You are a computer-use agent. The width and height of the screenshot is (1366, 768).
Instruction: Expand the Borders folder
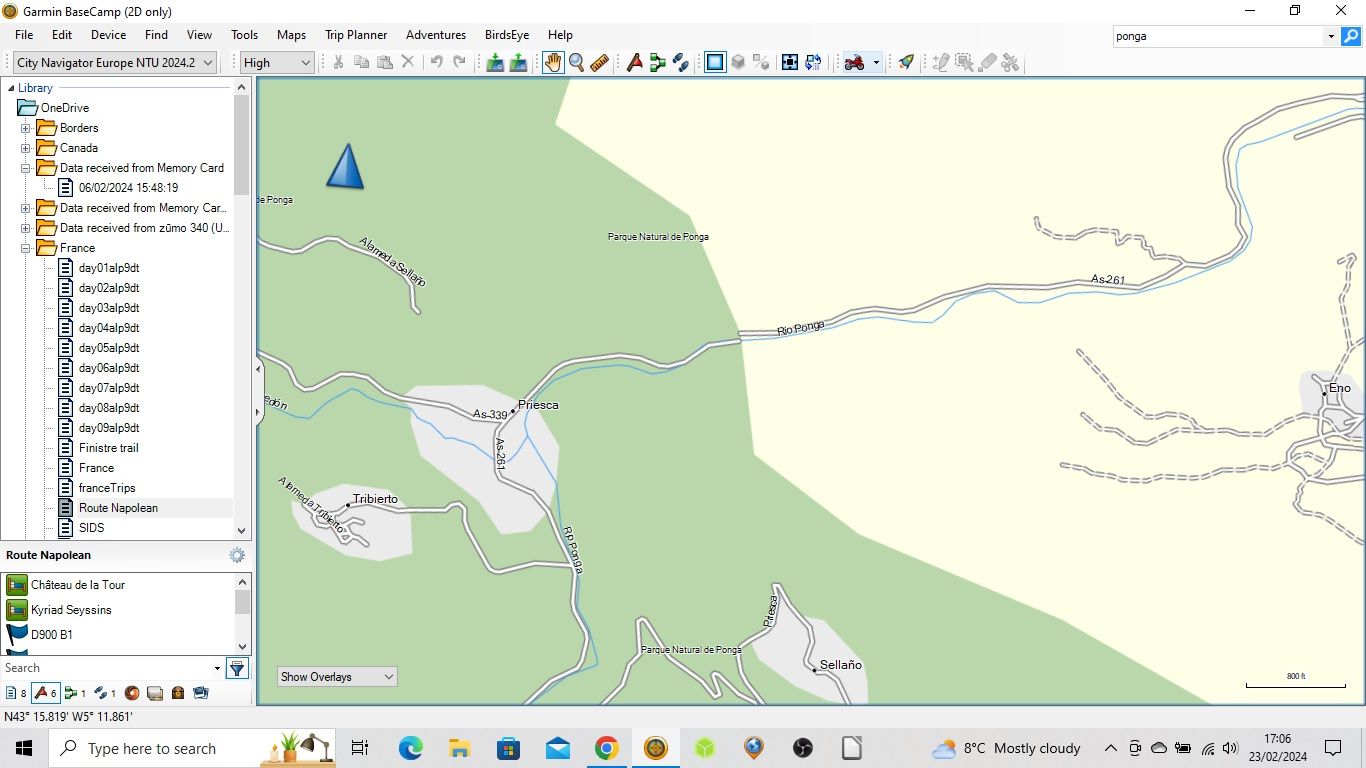(26, 128)
